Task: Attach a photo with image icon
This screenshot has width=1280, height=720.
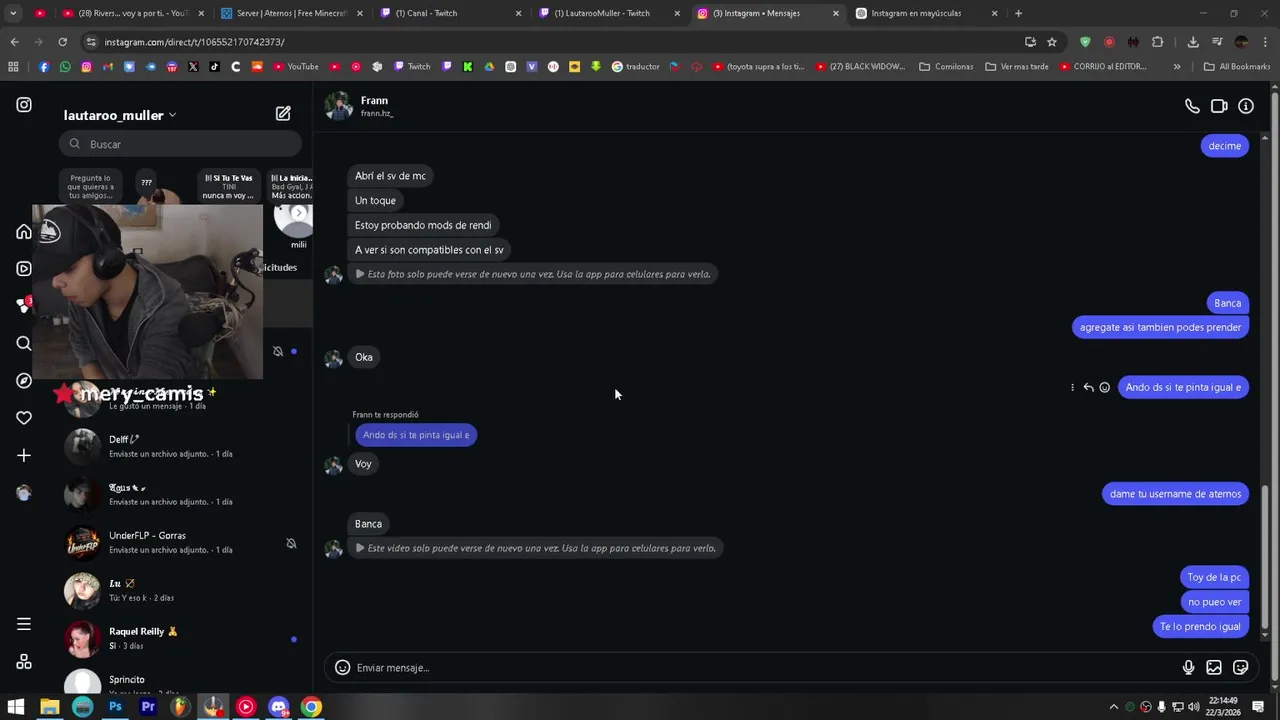Action: coord(1214,668)
